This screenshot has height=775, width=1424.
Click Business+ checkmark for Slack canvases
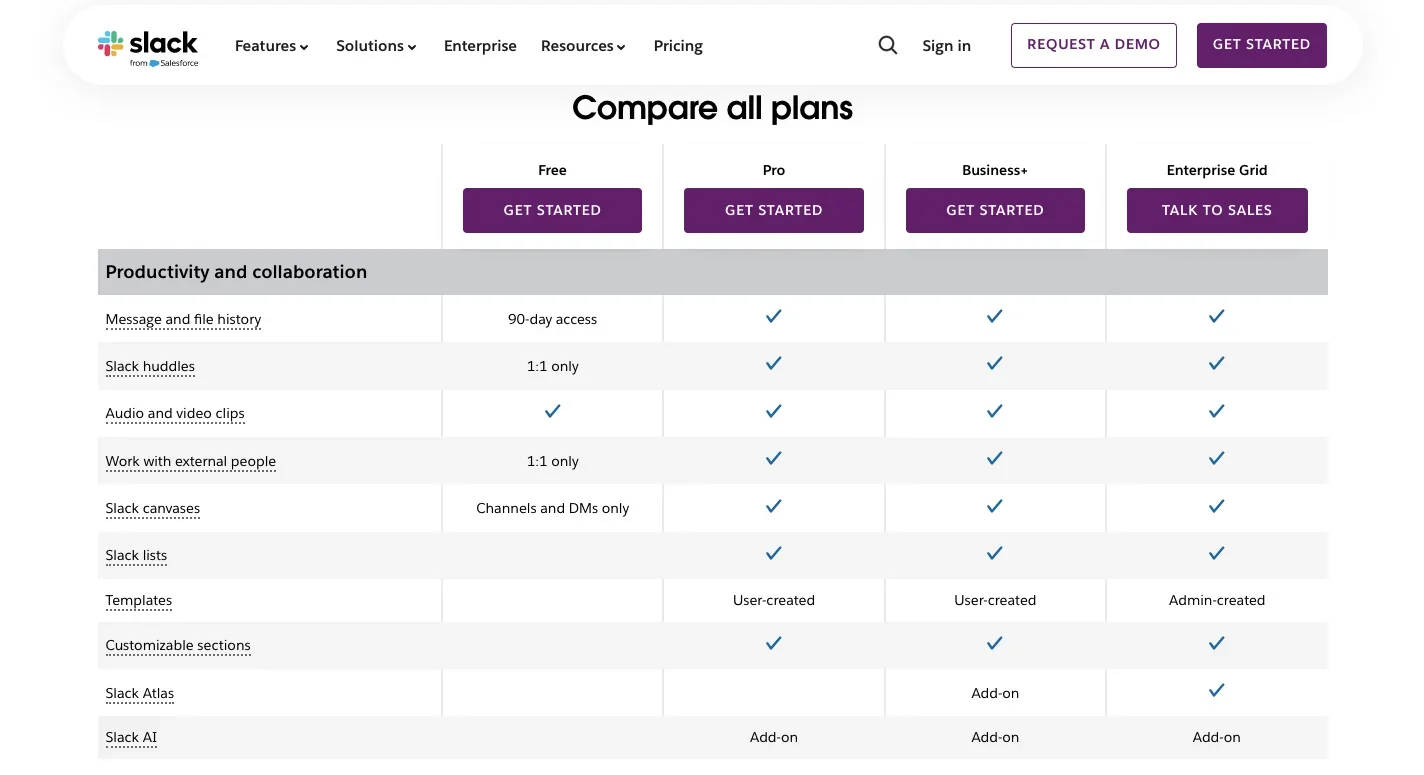(x=994, y=507)
